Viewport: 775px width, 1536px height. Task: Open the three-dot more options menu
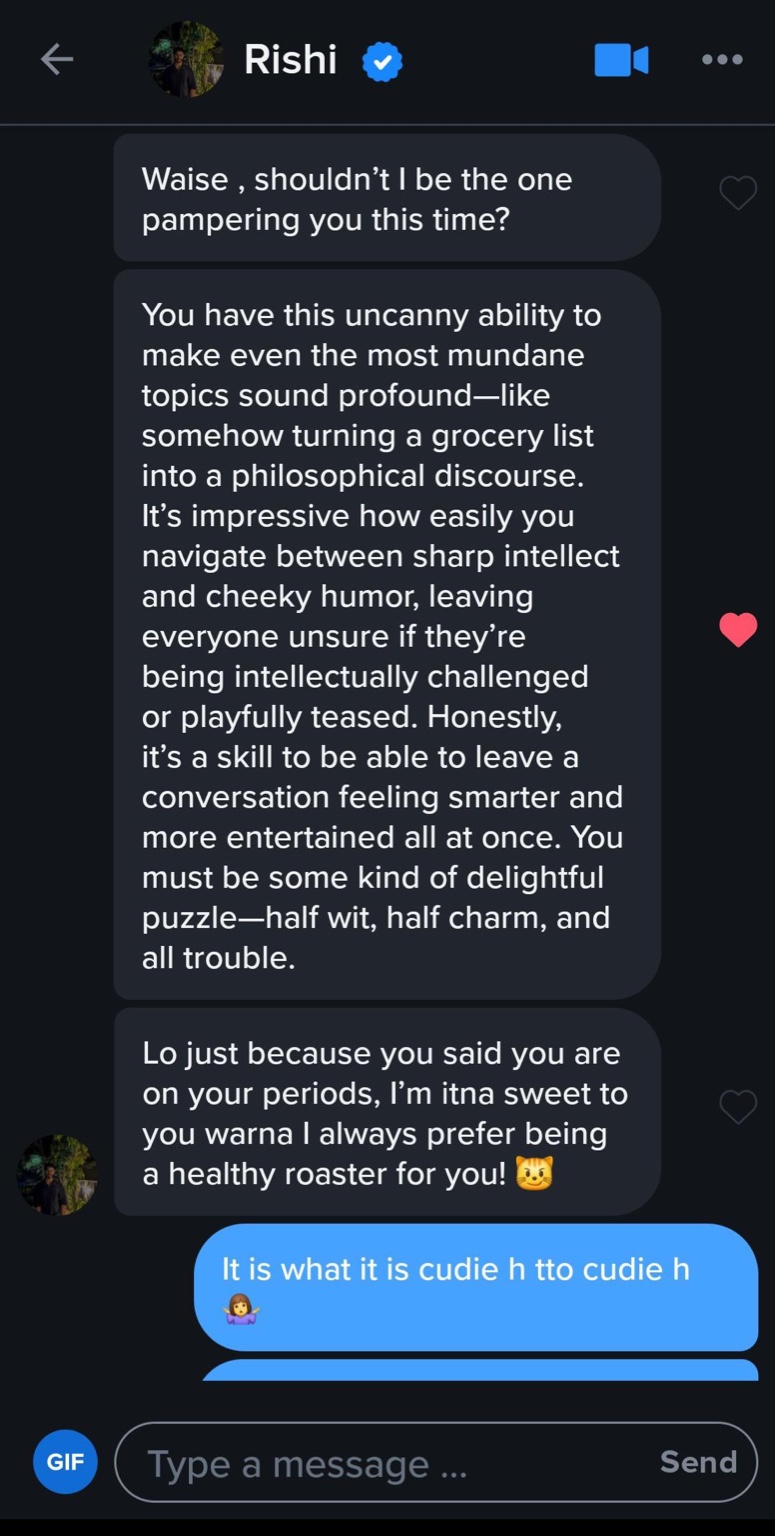tap(722, 60)
